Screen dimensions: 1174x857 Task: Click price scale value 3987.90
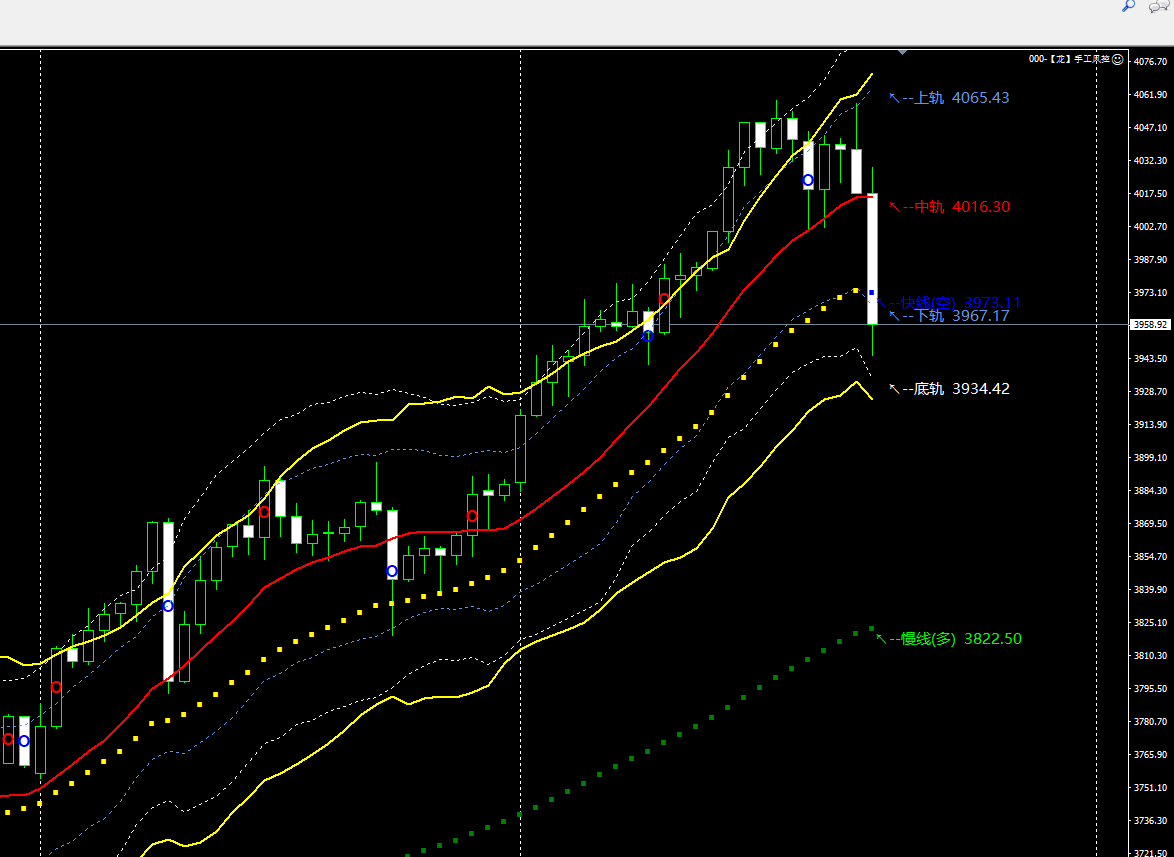point(1151,259)
